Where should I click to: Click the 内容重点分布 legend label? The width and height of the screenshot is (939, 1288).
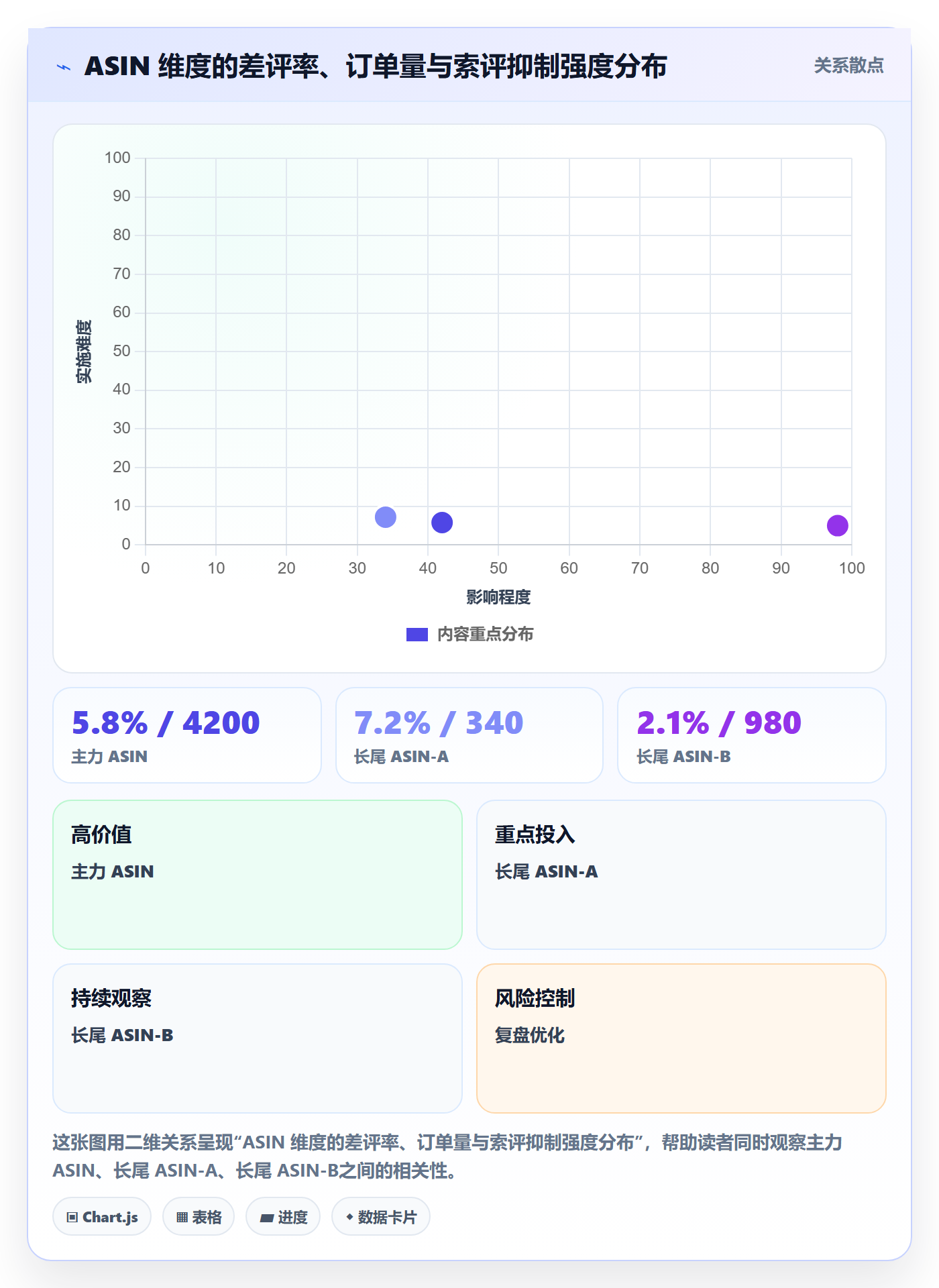485,635
